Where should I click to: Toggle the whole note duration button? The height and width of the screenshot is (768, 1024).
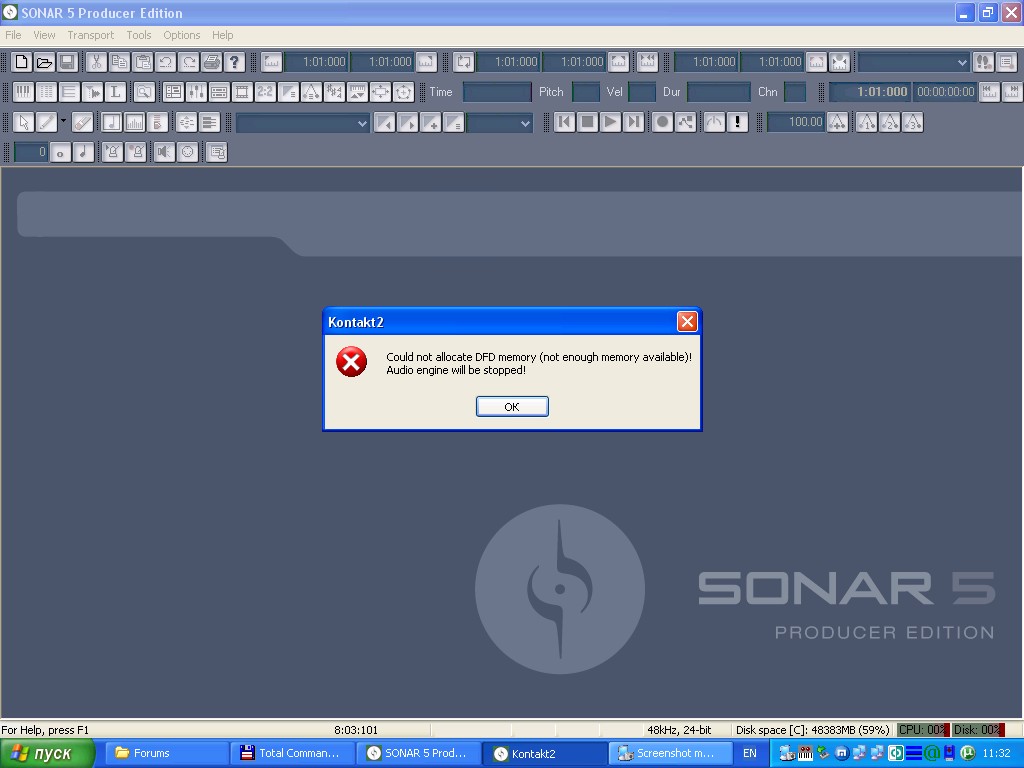61,152
